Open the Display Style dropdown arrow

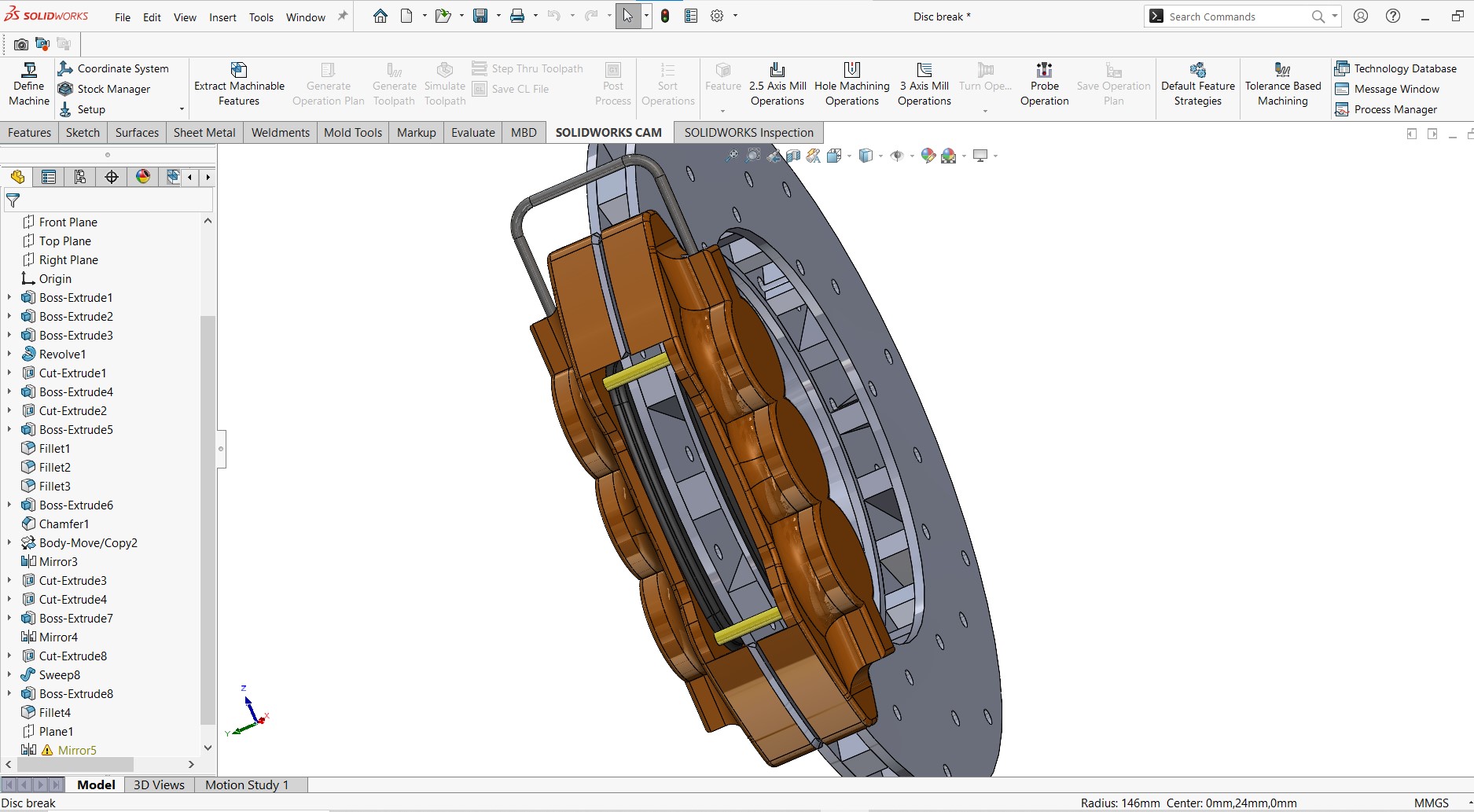click(880, 156)
